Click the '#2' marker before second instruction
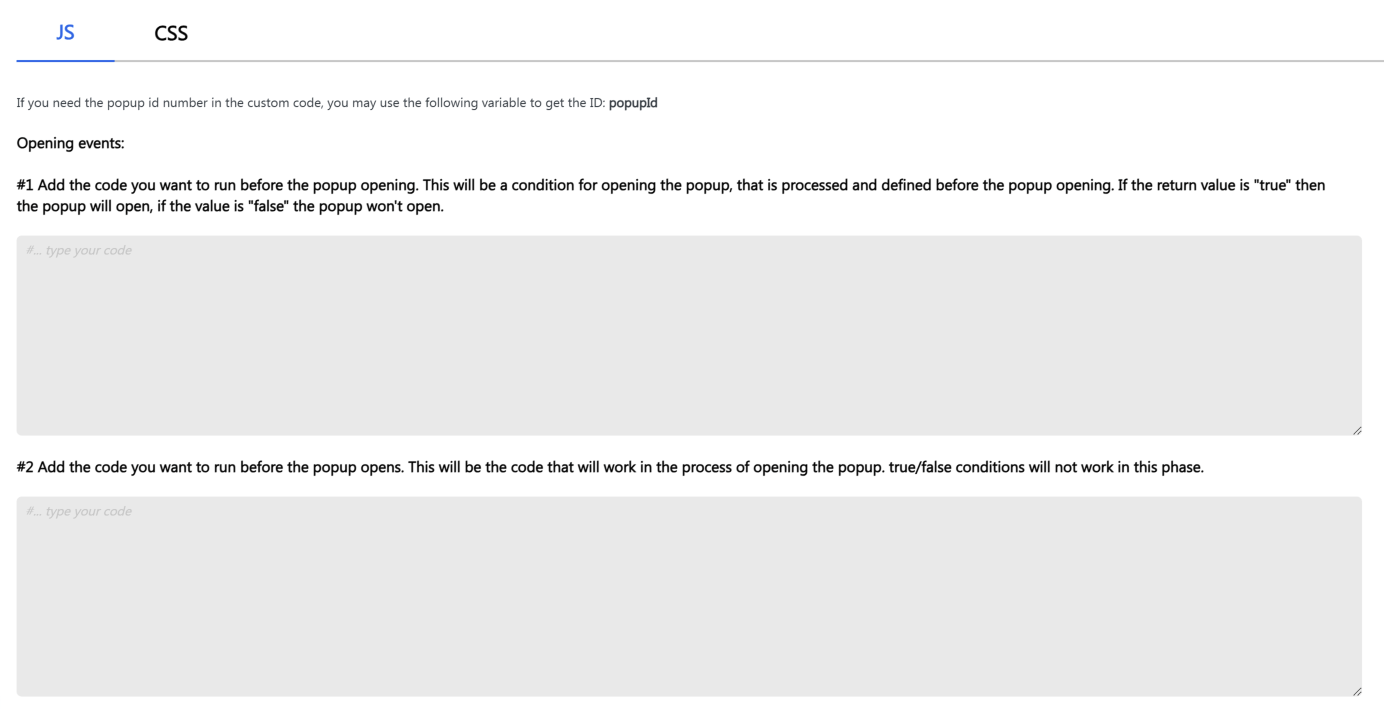 26,468
